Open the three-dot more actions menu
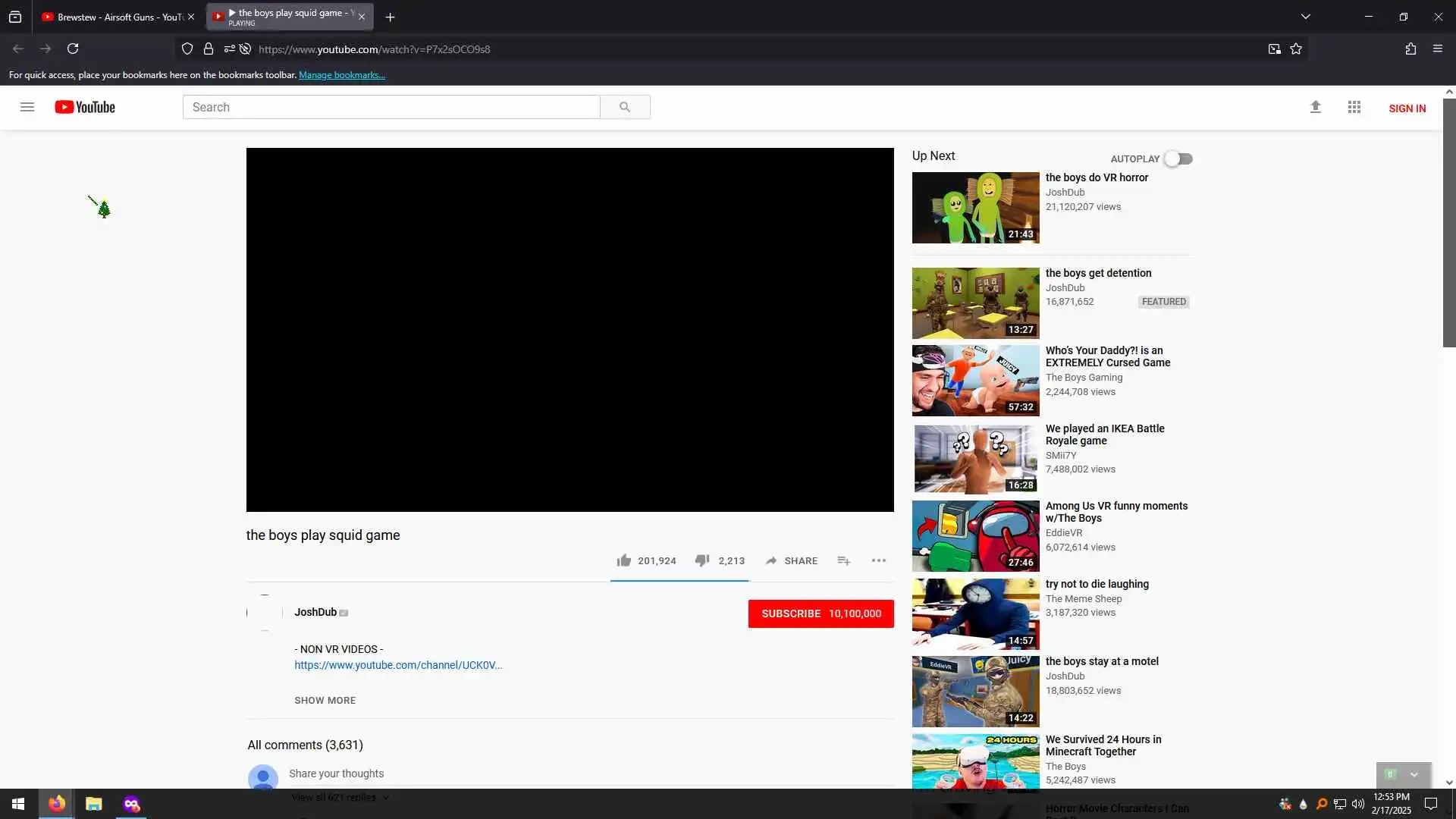 (878, 560)
